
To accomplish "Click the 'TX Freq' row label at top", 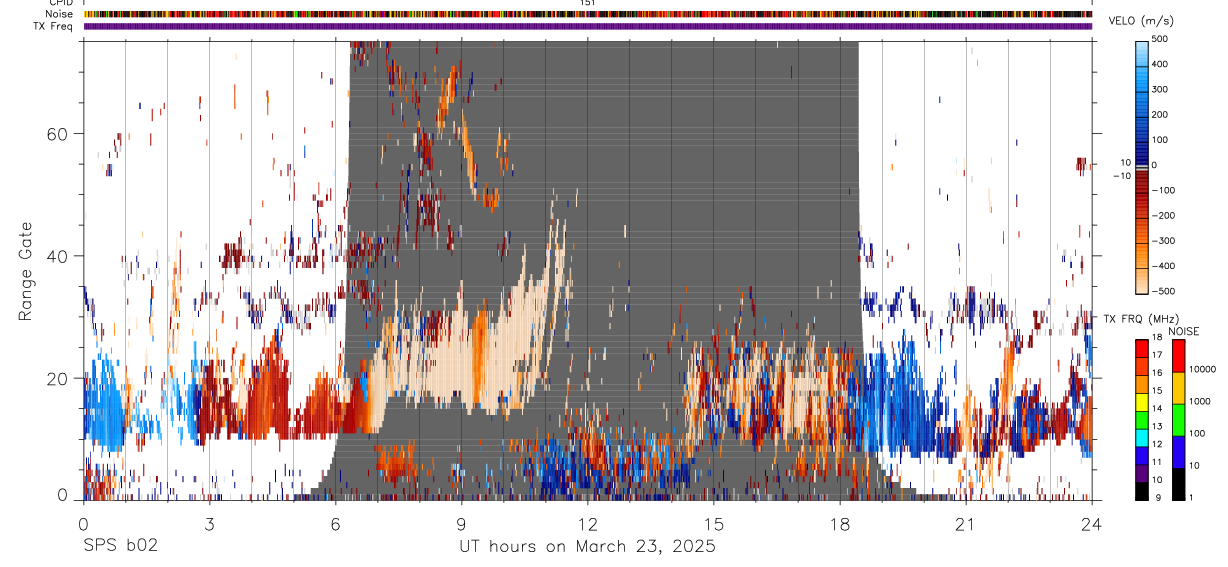I will point(54,26).
